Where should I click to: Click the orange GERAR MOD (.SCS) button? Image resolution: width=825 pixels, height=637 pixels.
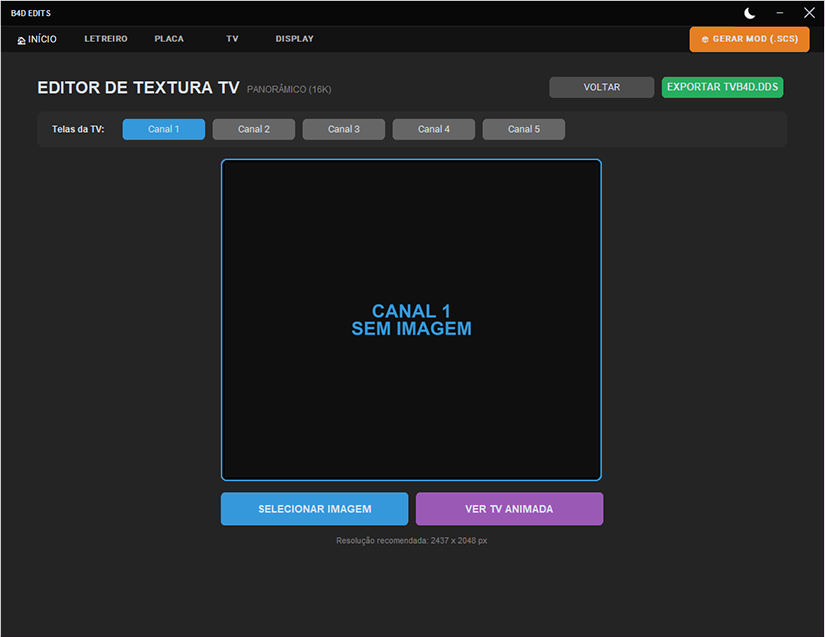pos(749,39)
